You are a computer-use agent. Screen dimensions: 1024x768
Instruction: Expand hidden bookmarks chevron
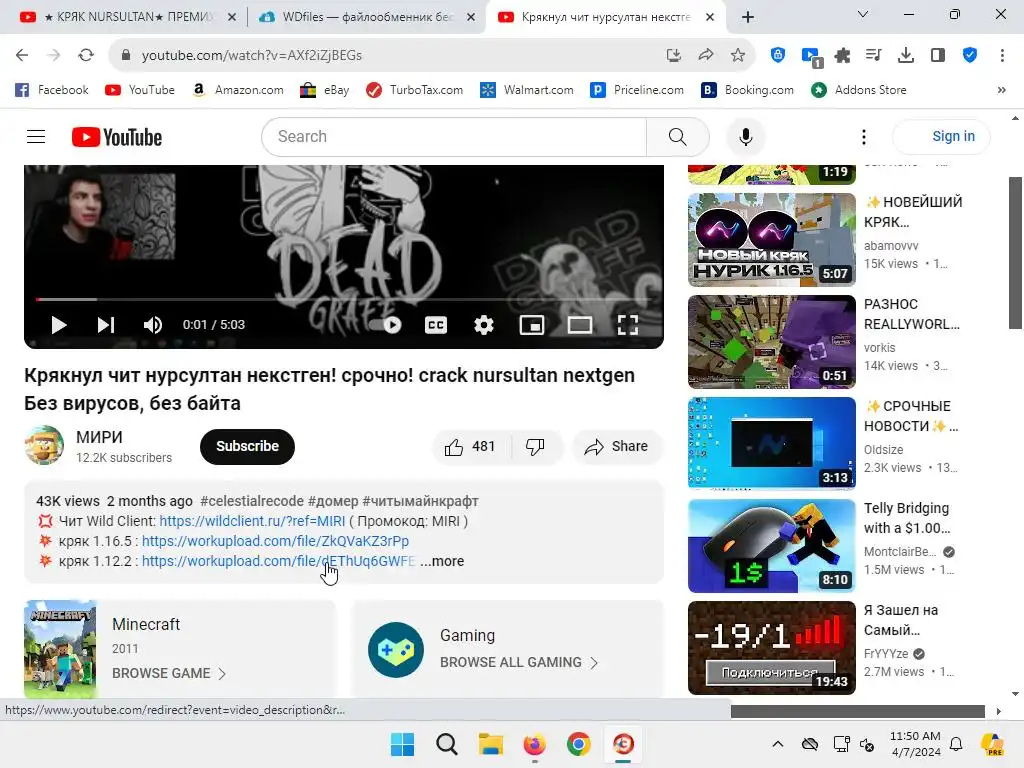(x=1002, y=90)
